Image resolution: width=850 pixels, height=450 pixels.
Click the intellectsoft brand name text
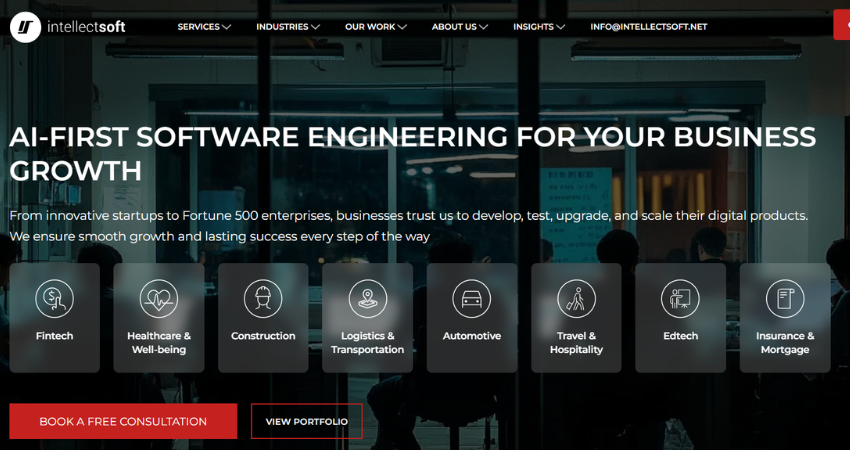coord(86,27)
